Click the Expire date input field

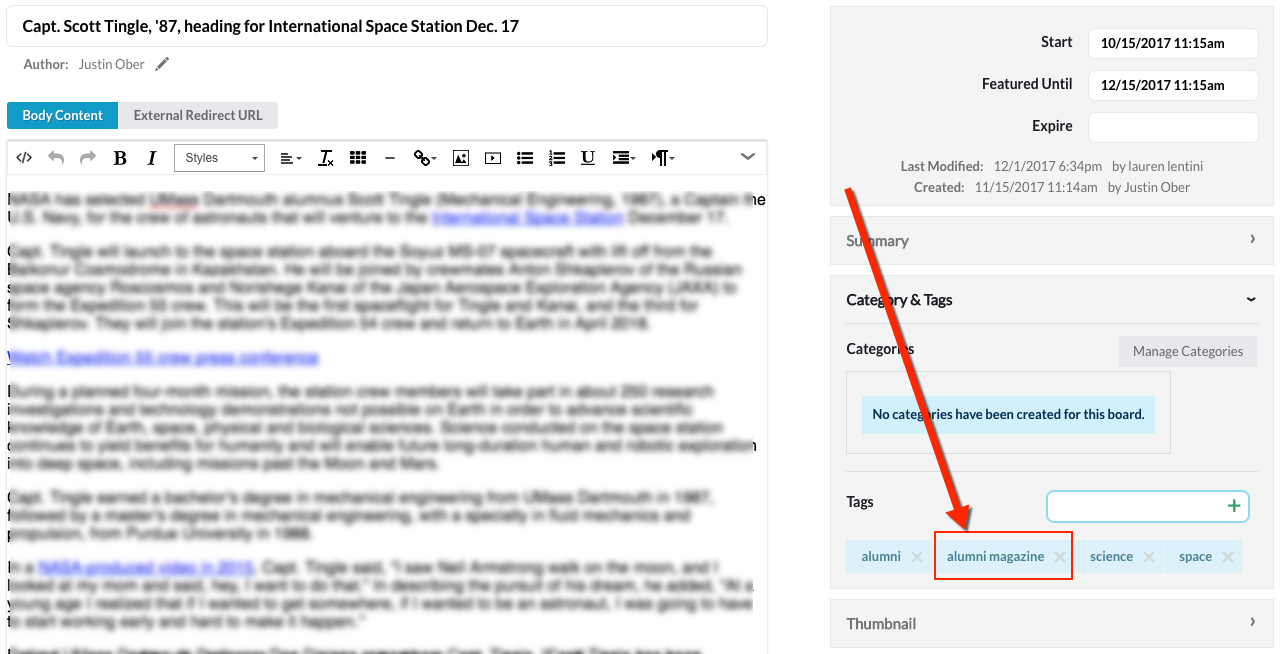pyautogui.click(x=1172, y=127)
